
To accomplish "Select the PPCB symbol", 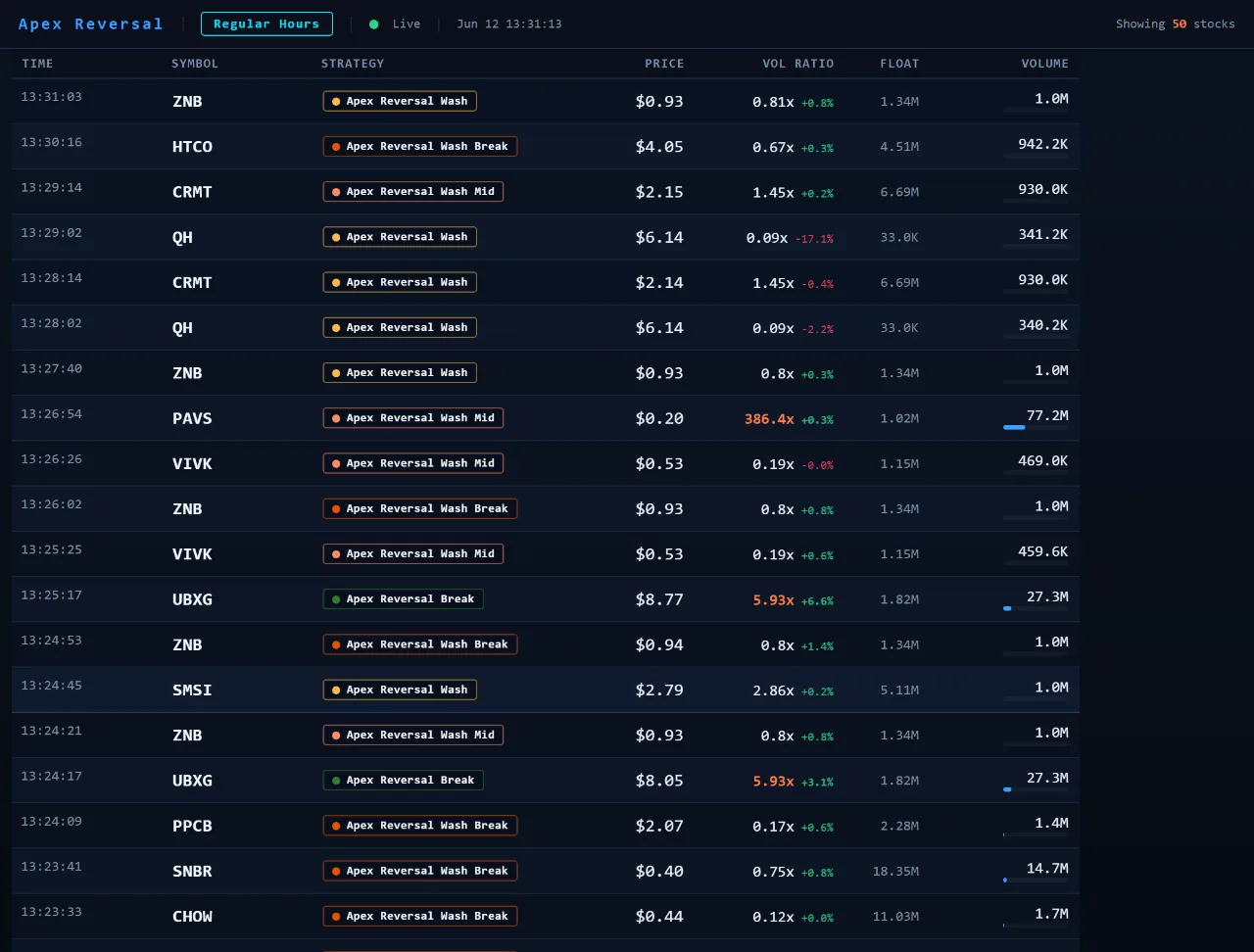I will (192, 826).
